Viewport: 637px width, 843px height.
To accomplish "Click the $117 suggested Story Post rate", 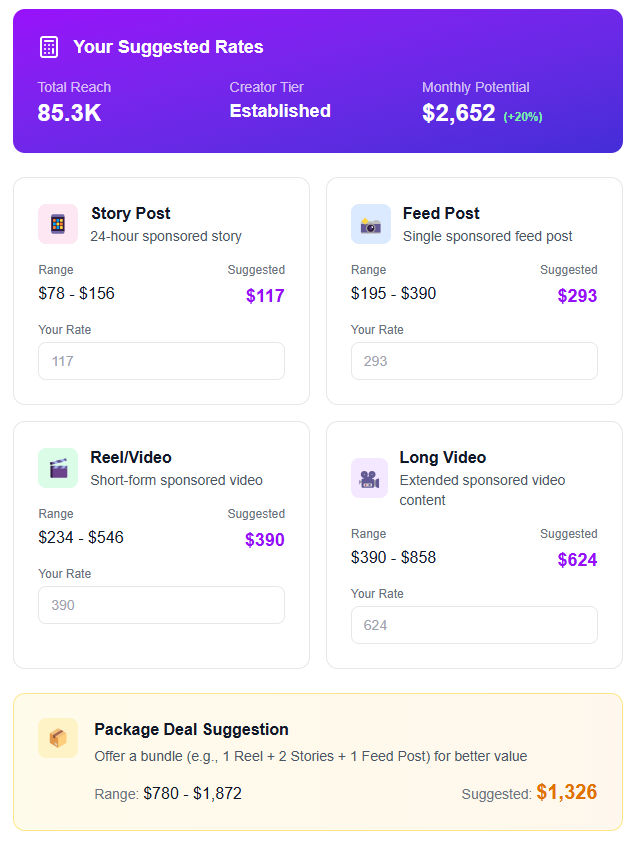I will [265, 296].
